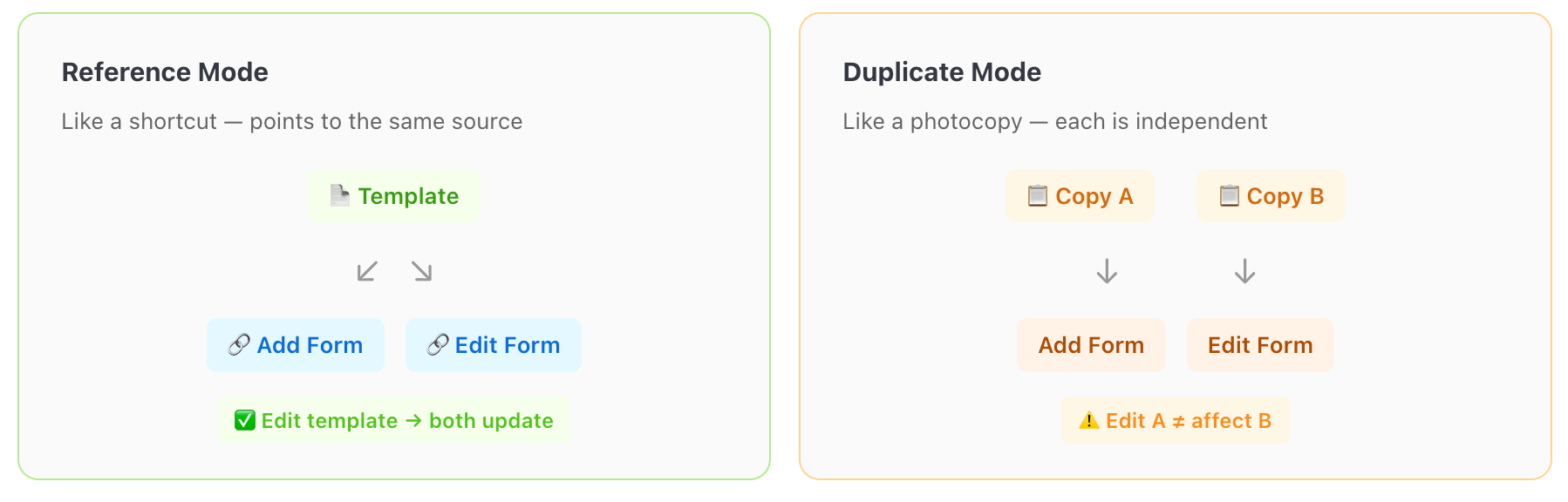This screenshot has height=502, width=1568.
Task: Click the link icon on Add Form
Action: [x=239, y=345]
